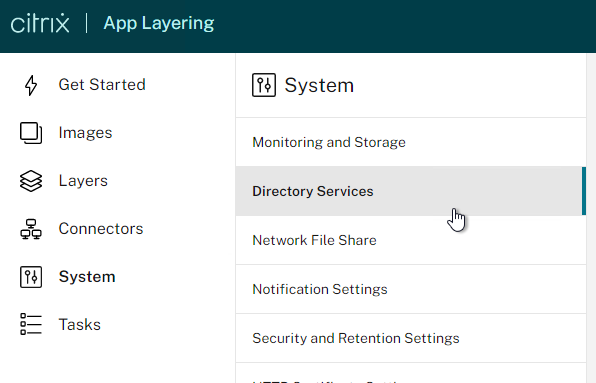596x383 pixels.
Task: Go to the Images section
Action: pyautogui.click(x=85, y=133)
